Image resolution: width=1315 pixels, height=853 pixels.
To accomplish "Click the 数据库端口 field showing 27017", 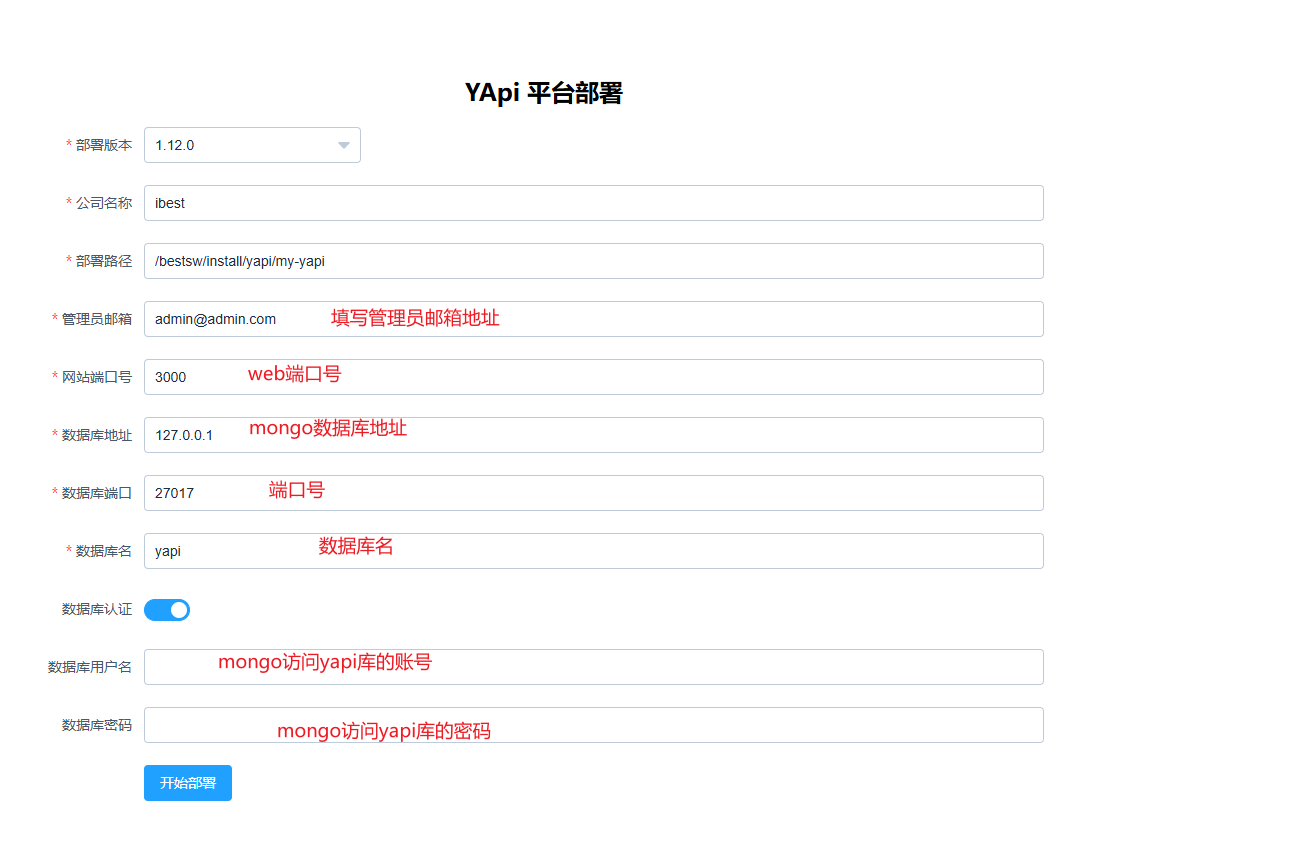I will (594, 493).
